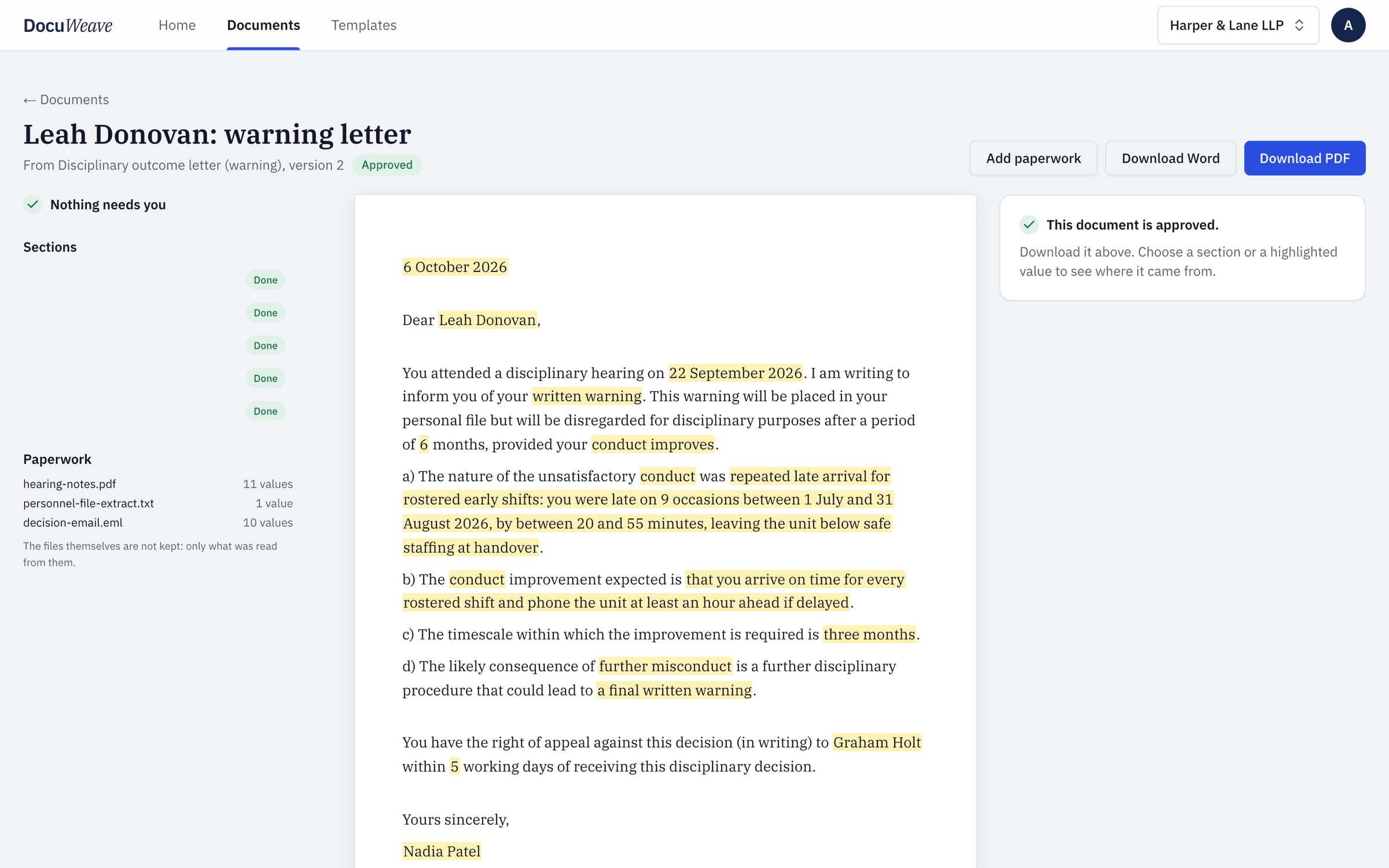Go back via the Documents breadcrumb link
1389x868 pixels.
point(66,100)
